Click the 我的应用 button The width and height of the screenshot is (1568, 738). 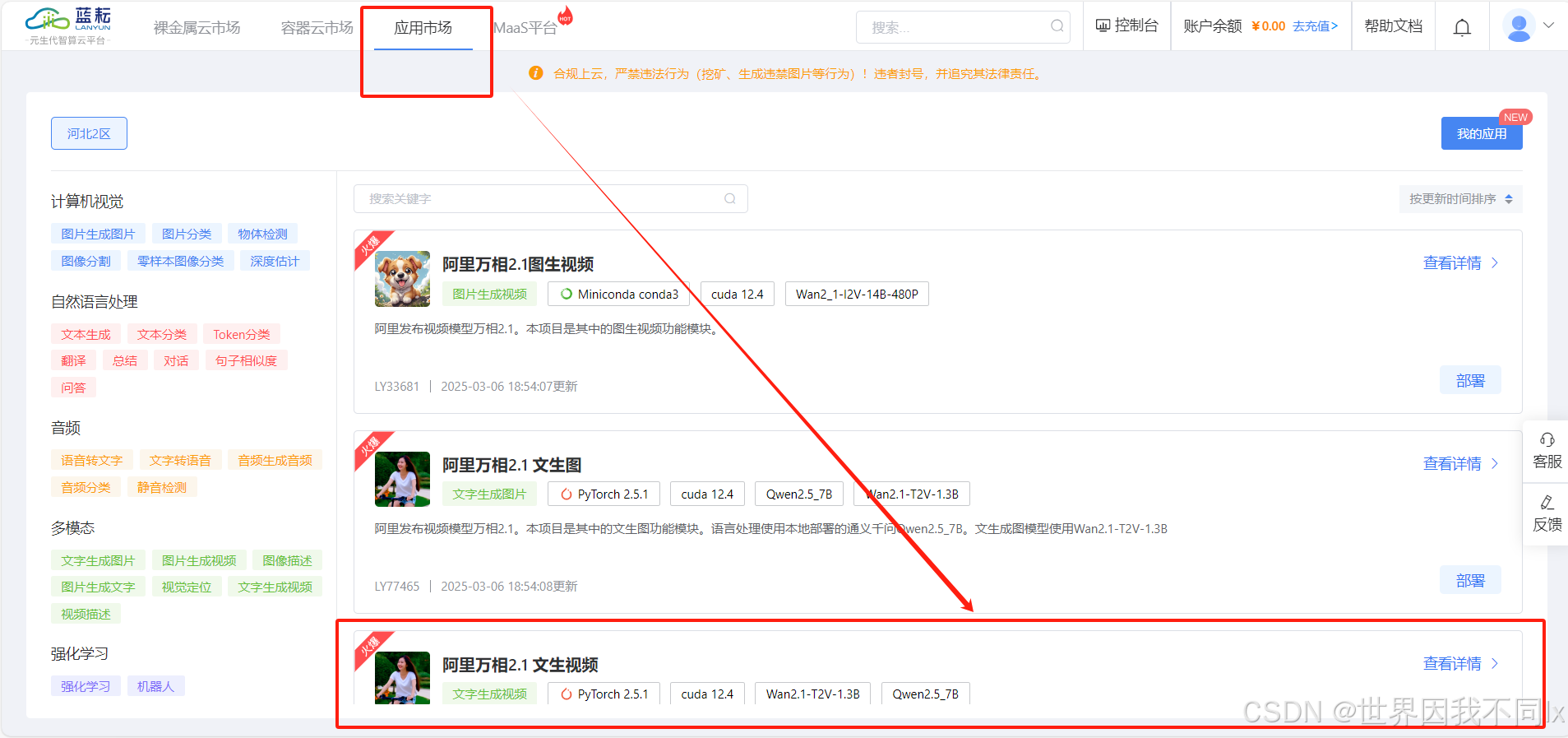point(1482,133)
